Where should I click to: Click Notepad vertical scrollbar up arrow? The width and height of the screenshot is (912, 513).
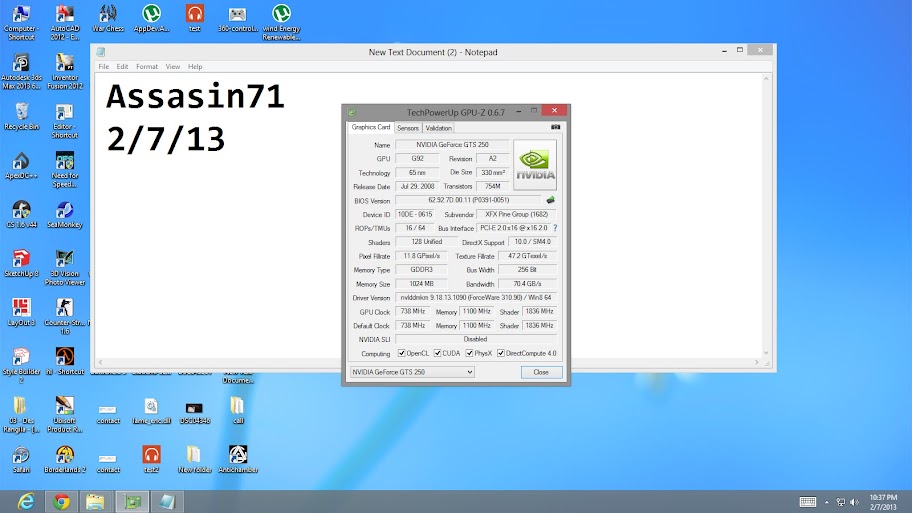[x=766, y=79]
